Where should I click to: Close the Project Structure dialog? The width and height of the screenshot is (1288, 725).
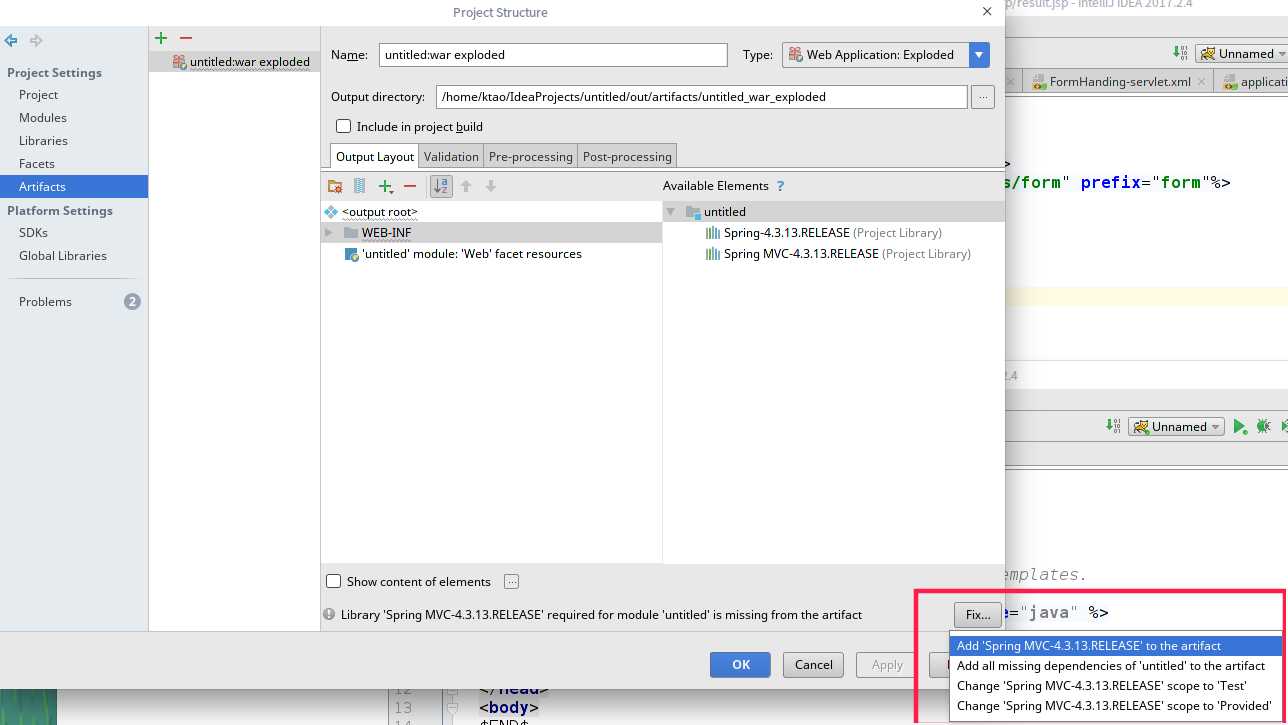[987, 12]
